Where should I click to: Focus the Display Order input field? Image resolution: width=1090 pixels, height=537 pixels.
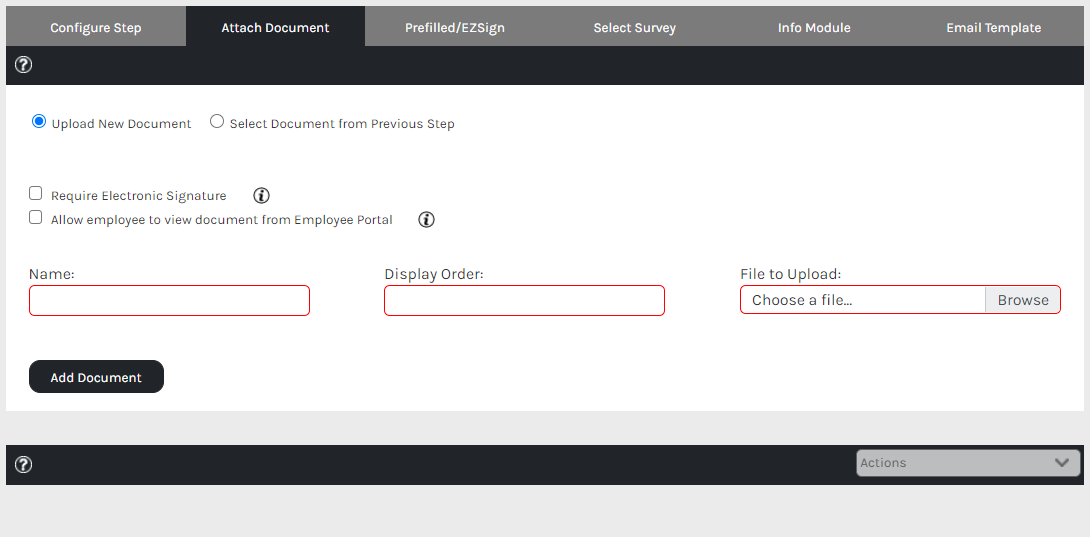click(x=524, y=301)
